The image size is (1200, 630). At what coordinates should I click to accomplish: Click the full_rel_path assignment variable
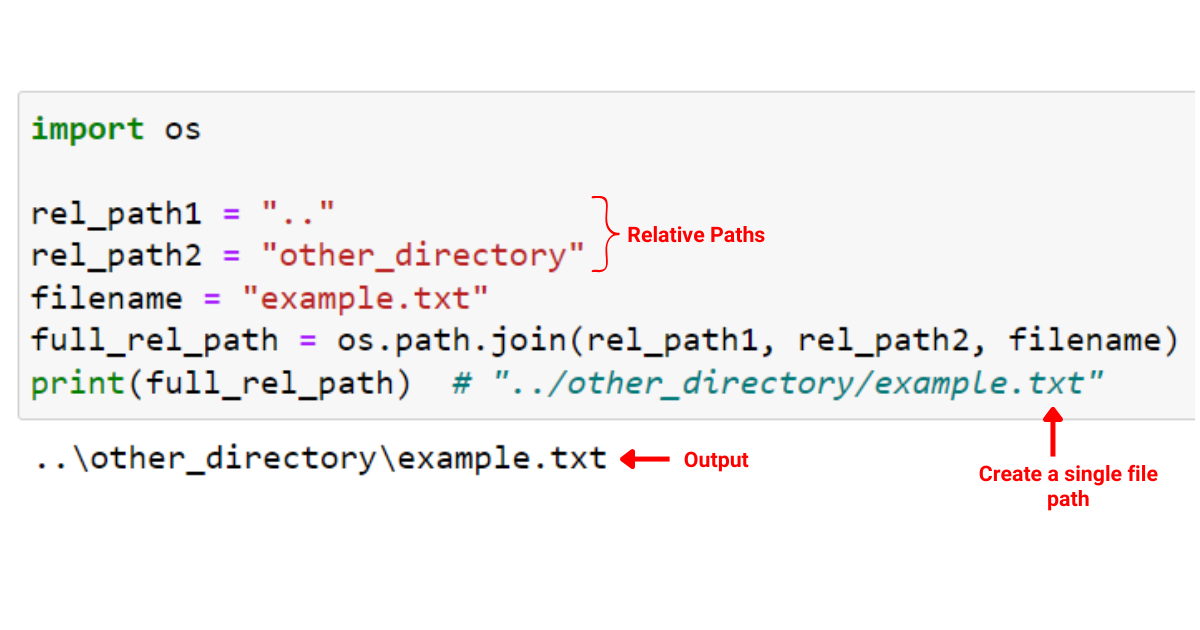(155, 341)
